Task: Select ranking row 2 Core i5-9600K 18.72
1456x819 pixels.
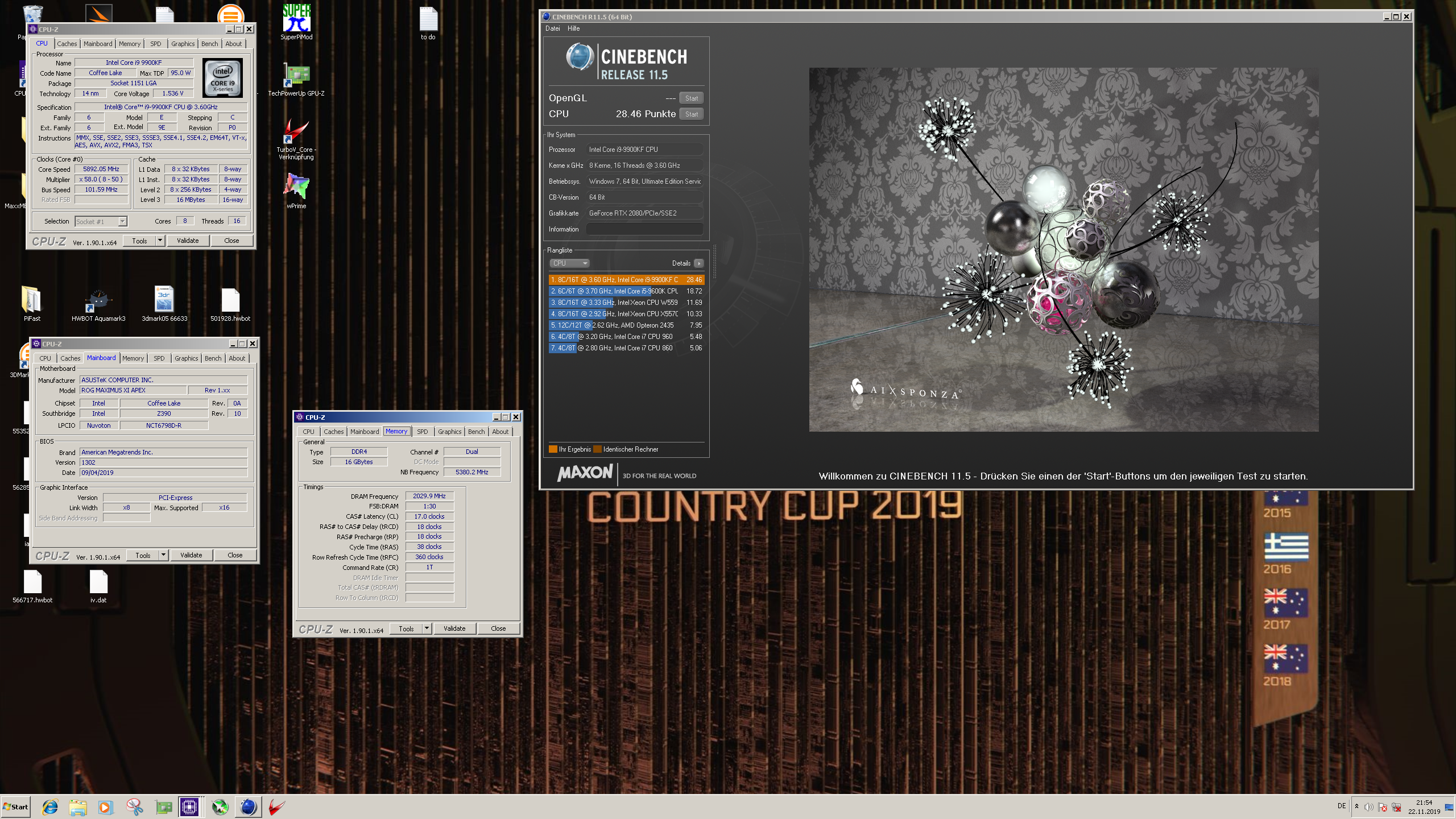Action: click(626, 291)
